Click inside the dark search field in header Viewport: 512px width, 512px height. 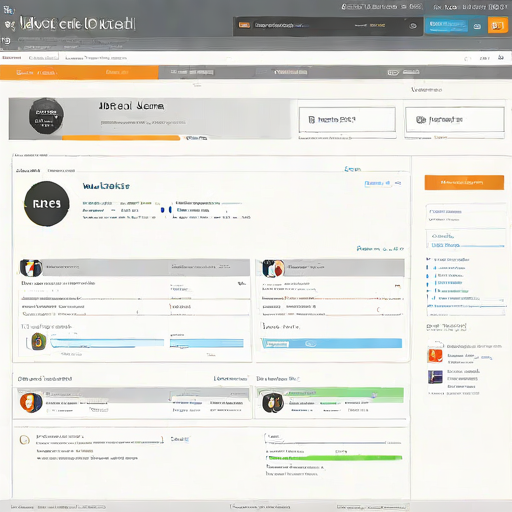point(328,26)
